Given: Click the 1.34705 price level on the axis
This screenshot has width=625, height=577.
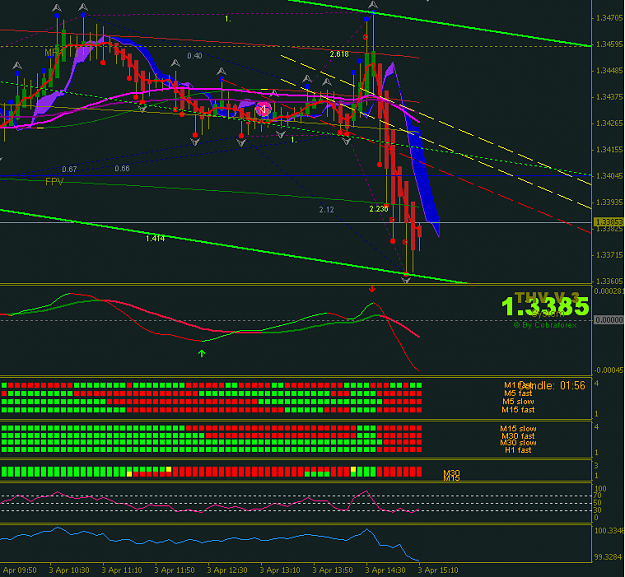Looking at the screenshot, I should coord(609,18).
